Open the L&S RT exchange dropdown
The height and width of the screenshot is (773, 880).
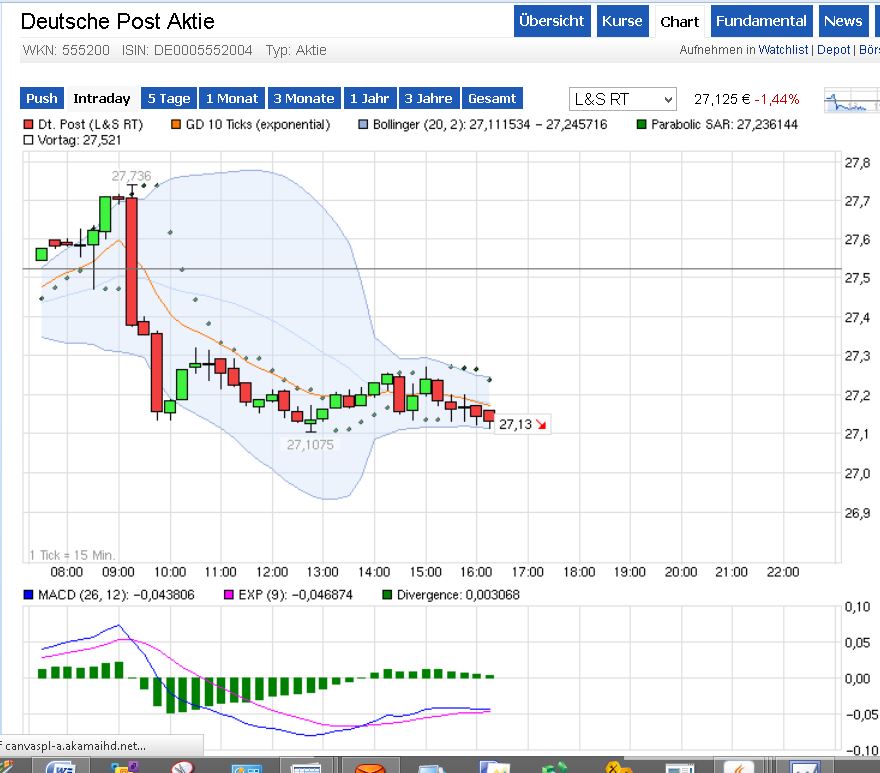[623, 99]
